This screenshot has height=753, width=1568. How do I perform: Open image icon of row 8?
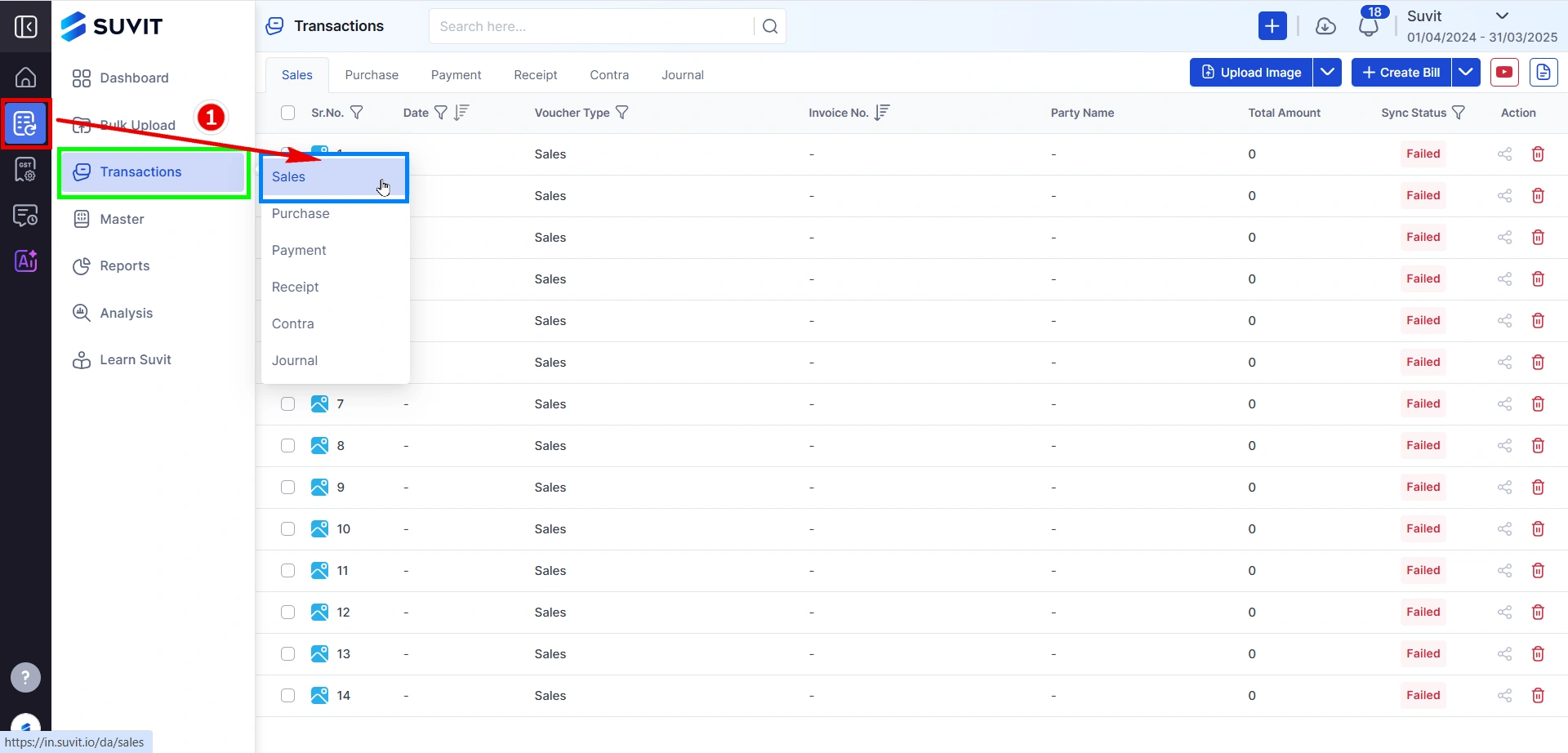319,446
